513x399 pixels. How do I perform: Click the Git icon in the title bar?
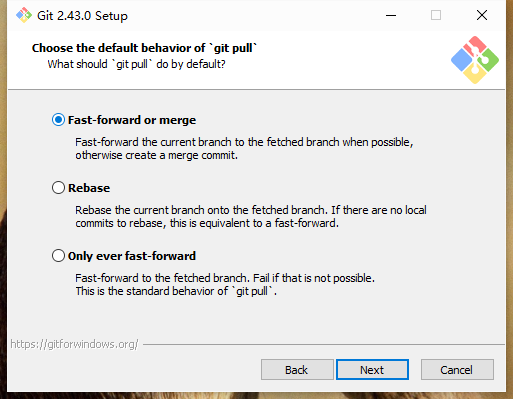coord(24,15)
